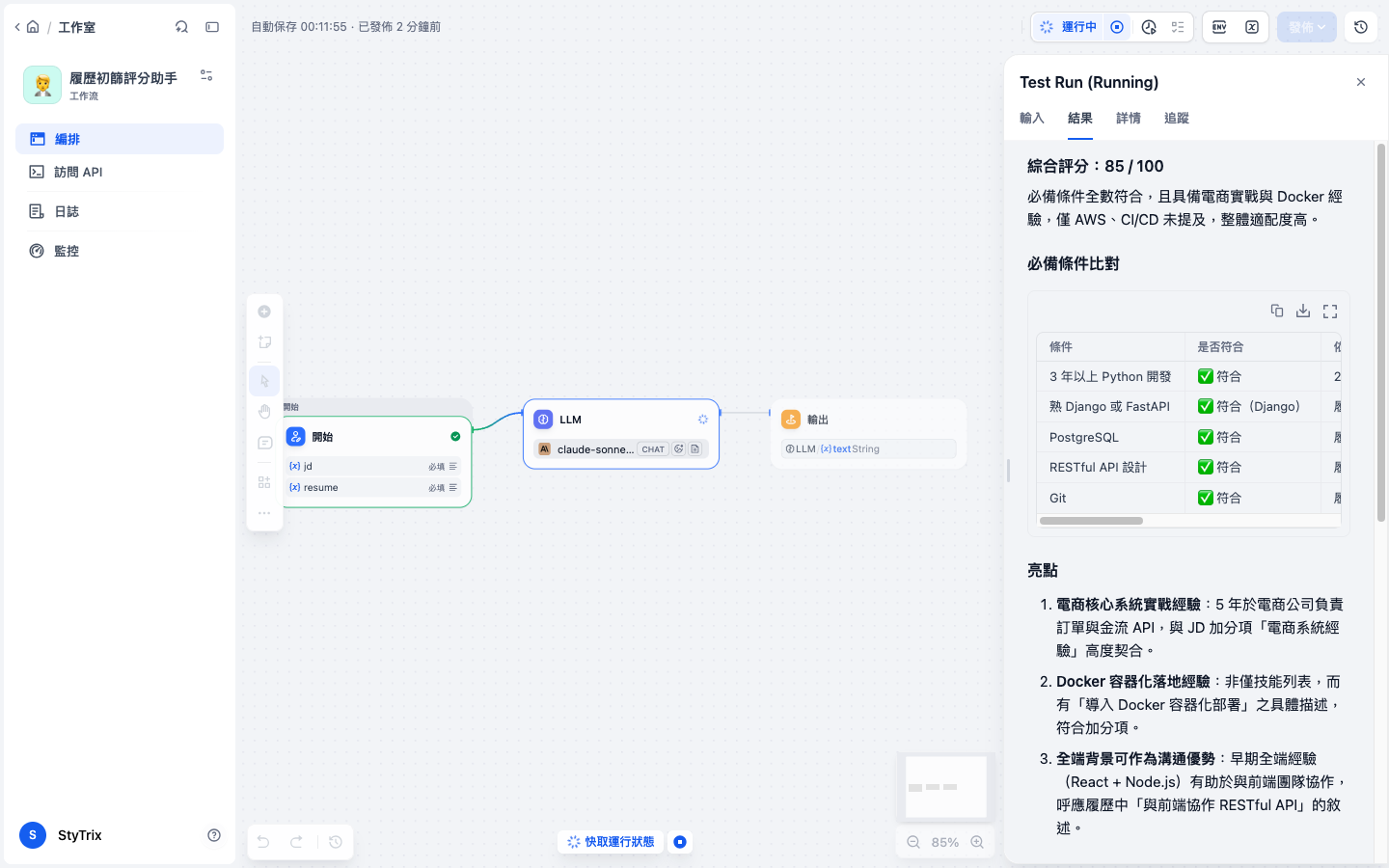Viewport: 1389px width, 868px height.
Task: Close the Test Run panel
Action: point(1361,82)
